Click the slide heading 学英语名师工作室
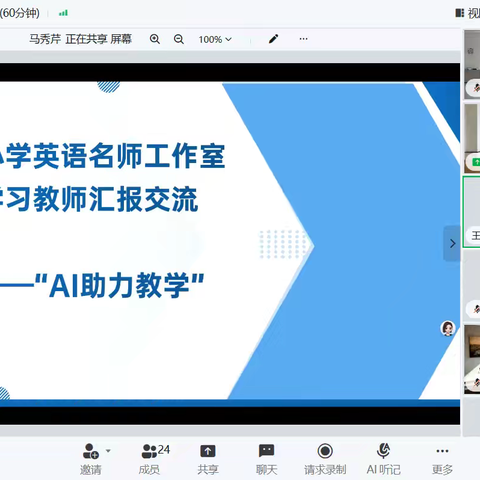 click(116, 156)
